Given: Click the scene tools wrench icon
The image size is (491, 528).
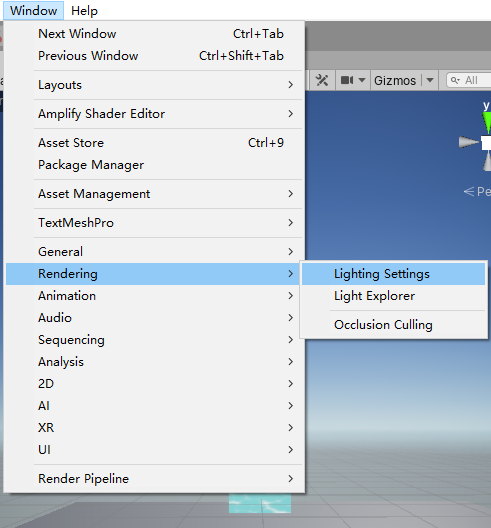Looking at the screenshot, I should pyautogui.click(x=322, y=80).
